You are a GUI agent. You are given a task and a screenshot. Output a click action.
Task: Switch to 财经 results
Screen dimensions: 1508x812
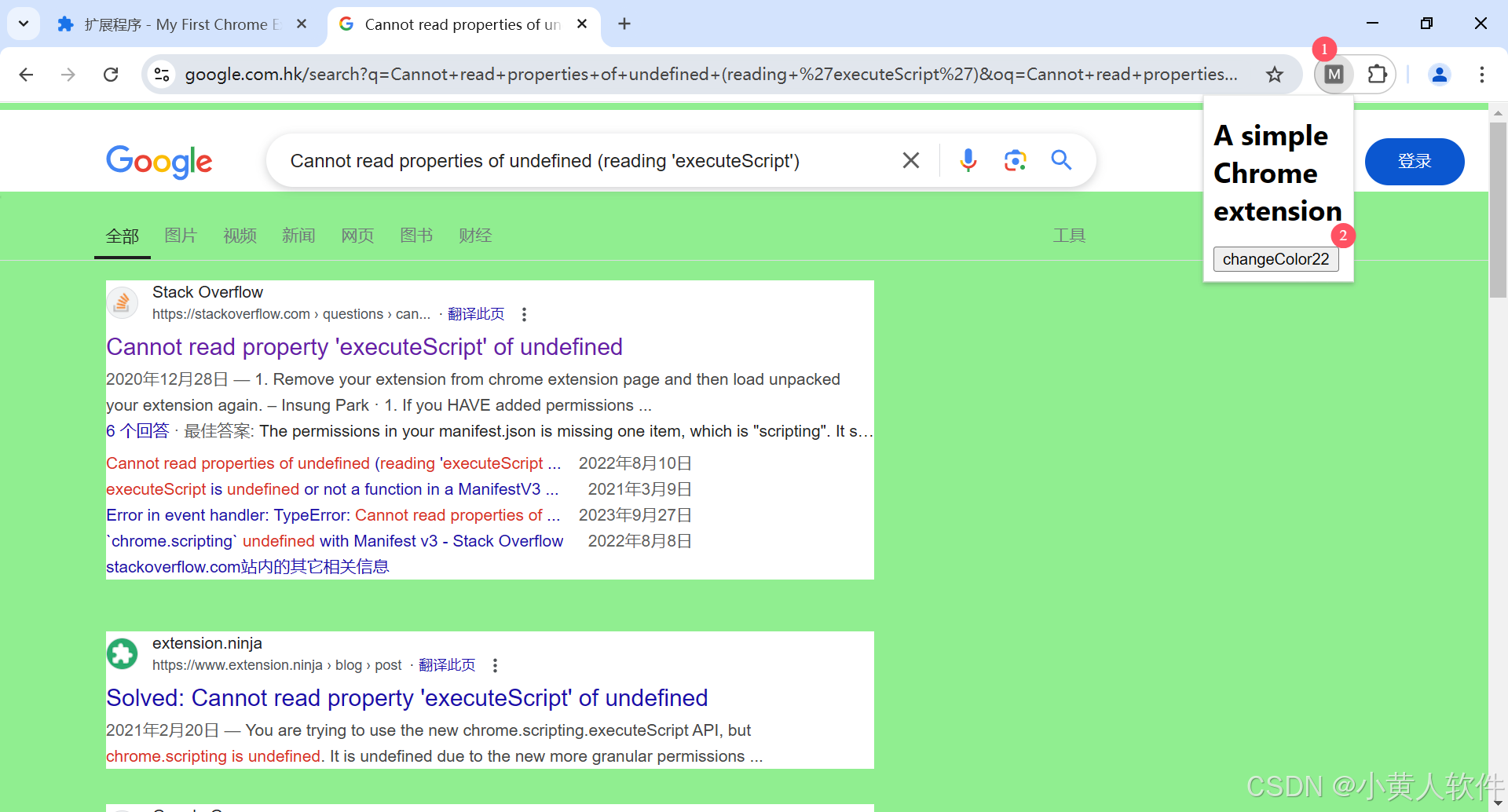(475, 236)
